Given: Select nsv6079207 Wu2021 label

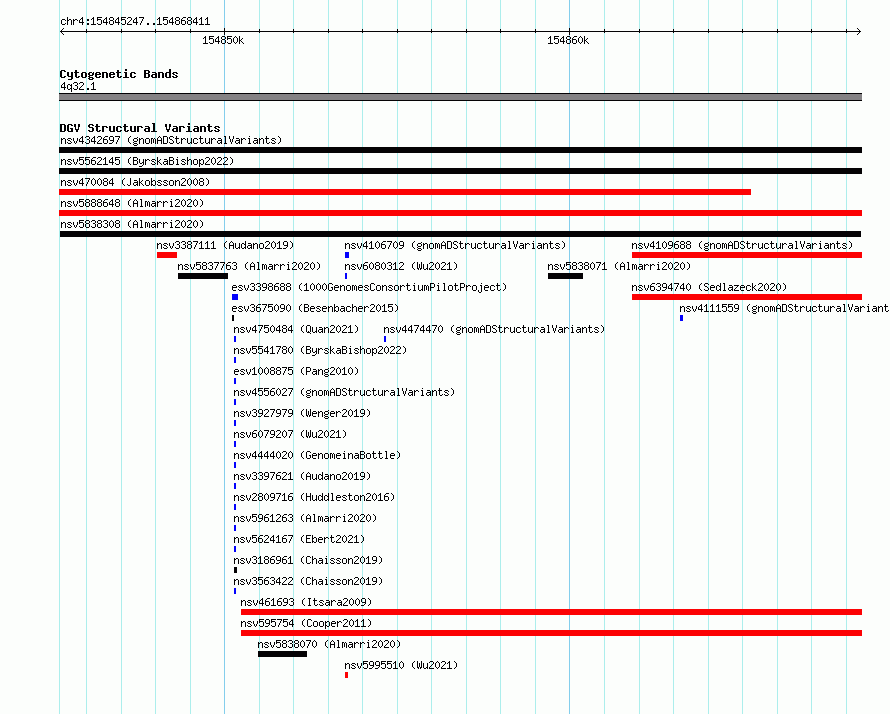Looking at the screenshot, I should point(290,434).
